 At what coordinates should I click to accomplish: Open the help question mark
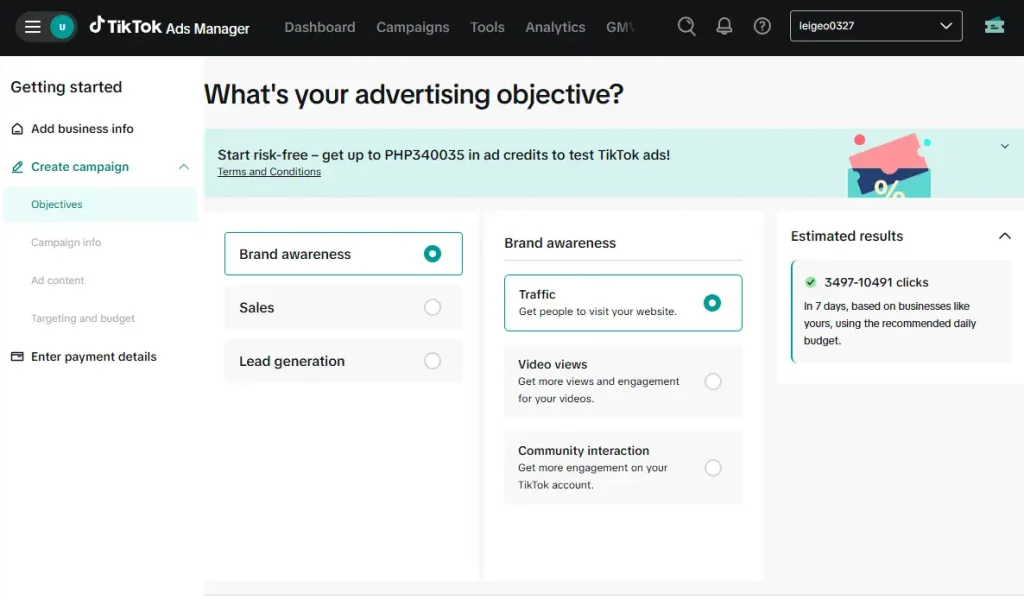[761, 26]
